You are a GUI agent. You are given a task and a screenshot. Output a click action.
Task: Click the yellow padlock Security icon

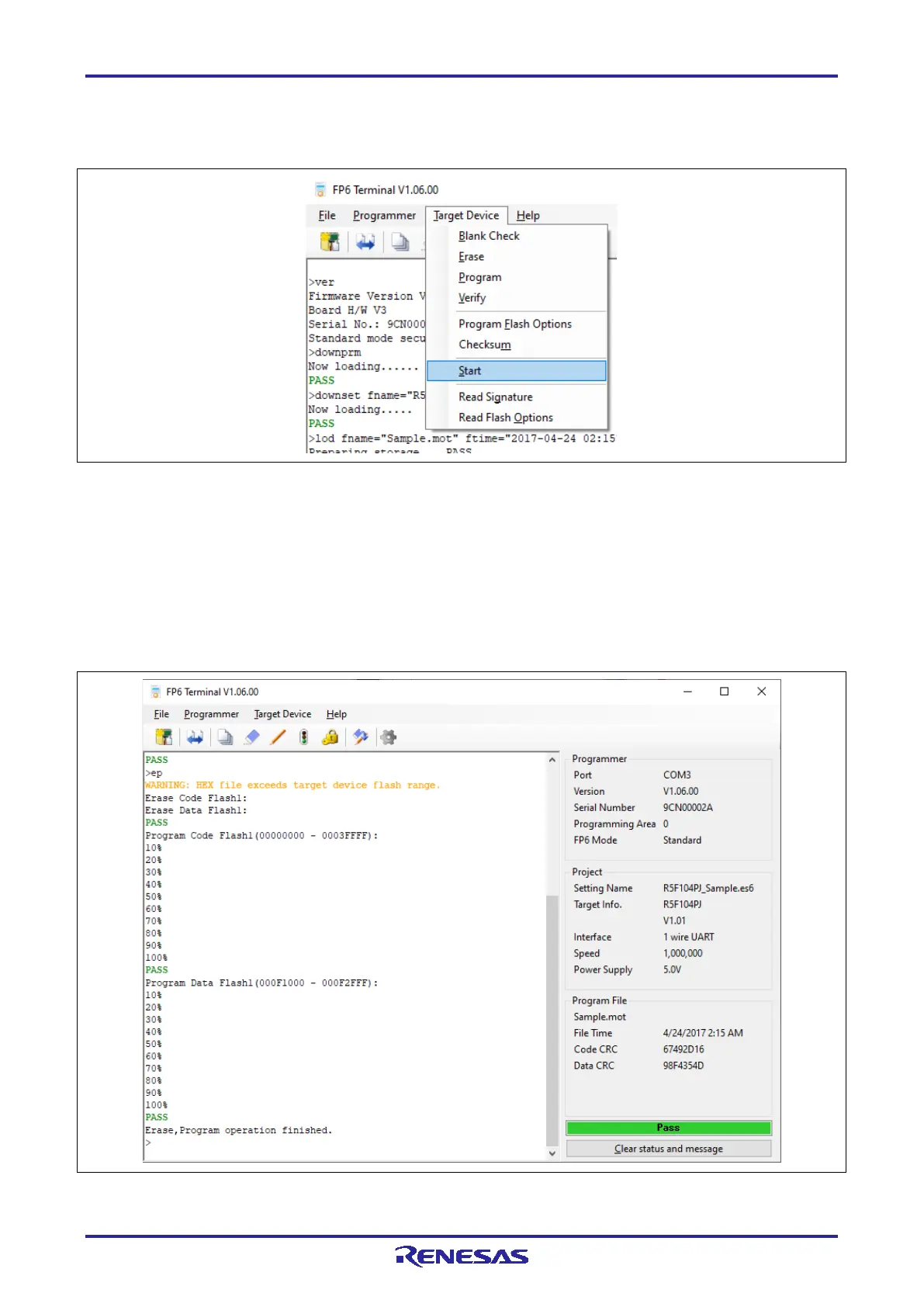330,737
